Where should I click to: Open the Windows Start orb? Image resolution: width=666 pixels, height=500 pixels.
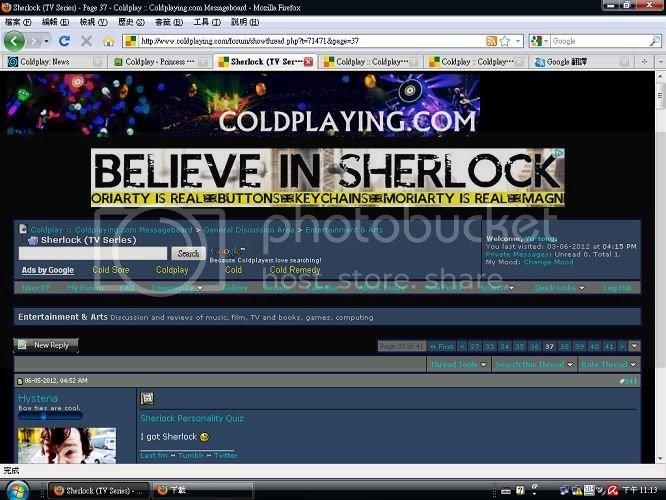(17, 490)
